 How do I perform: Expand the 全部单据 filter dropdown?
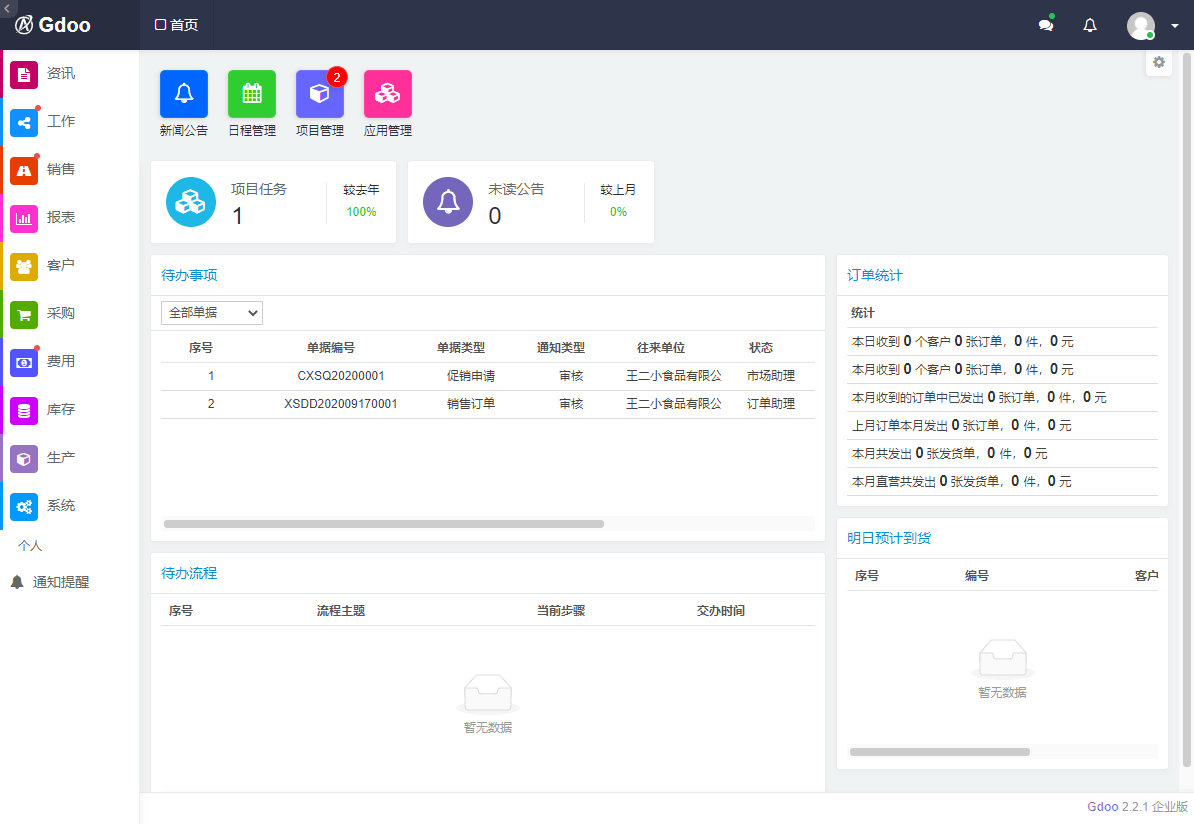[x=212, y=313]
